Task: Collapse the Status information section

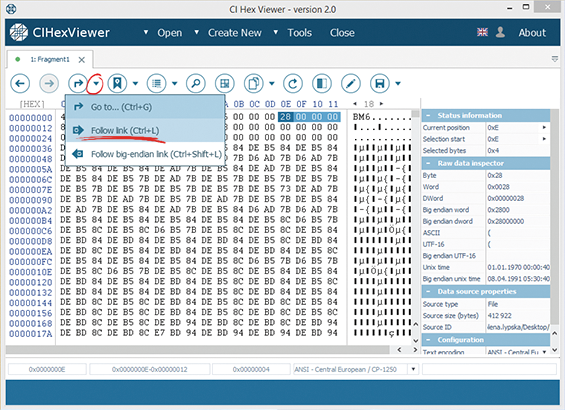Action: click(x=428, y=116)
